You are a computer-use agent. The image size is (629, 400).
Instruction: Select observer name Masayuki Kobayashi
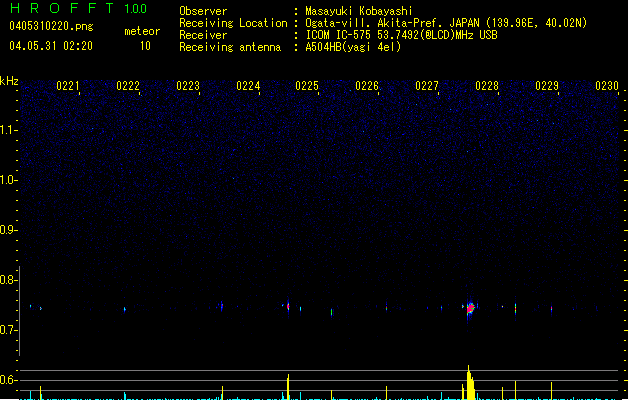359,11
